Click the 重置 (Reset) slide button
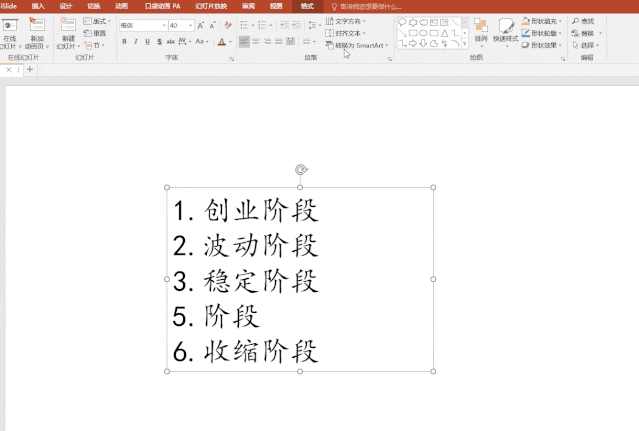639x431 pixels. [95, 33]
